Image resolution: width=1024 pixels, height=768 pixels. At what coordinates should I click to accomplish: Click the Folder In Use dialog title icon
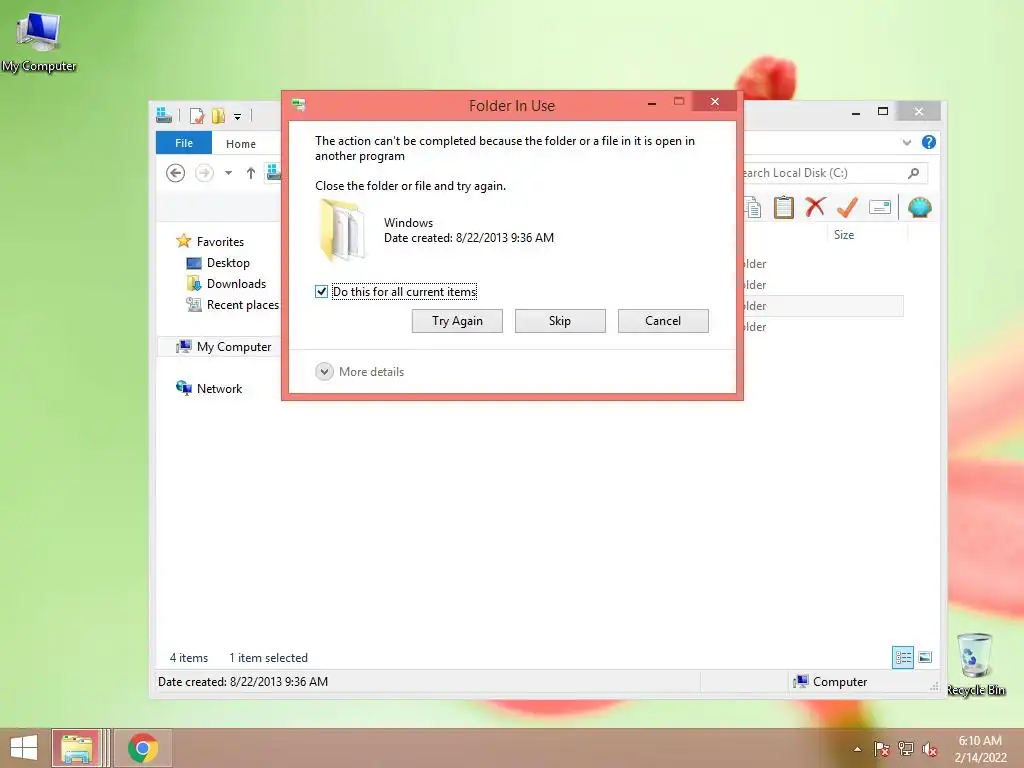coord(298,105)
